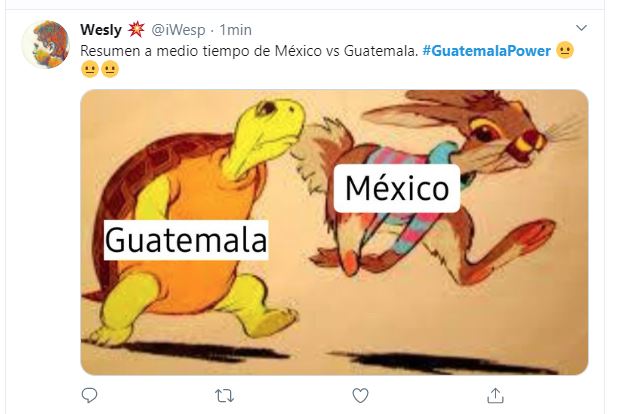Click the Guatemala label on the turtle
The width and height of the screenshot is (618, 414).
point(186,240)
